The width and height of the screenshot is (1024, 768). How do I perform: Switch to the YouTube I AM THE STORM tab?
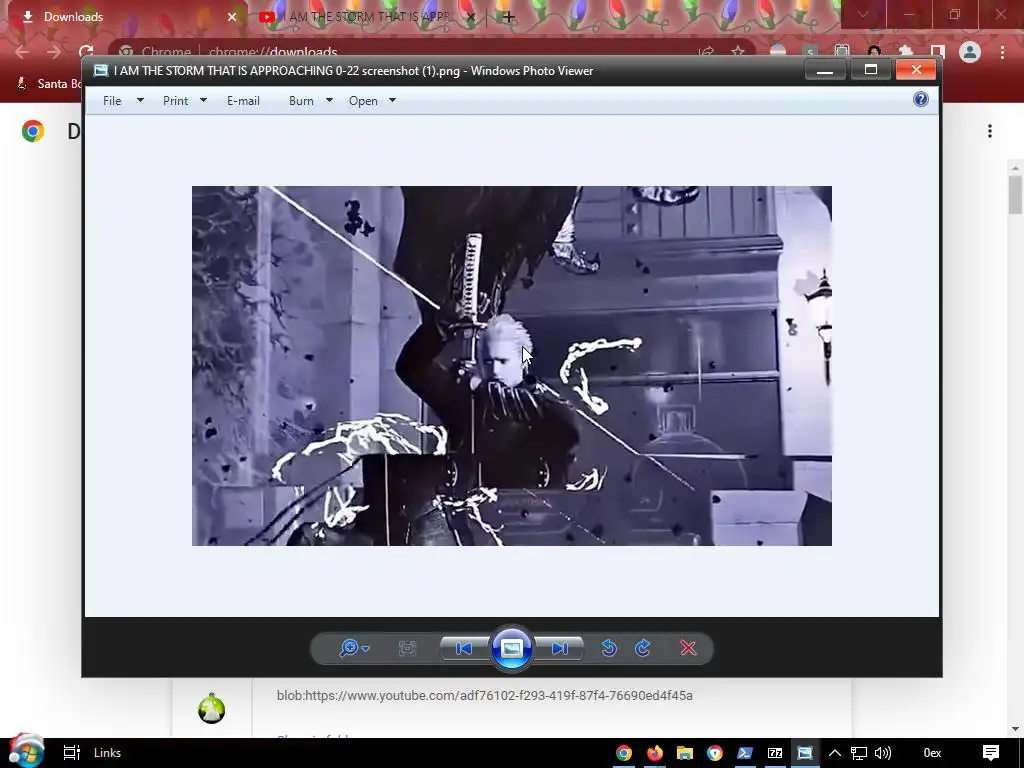coord(366,17)
